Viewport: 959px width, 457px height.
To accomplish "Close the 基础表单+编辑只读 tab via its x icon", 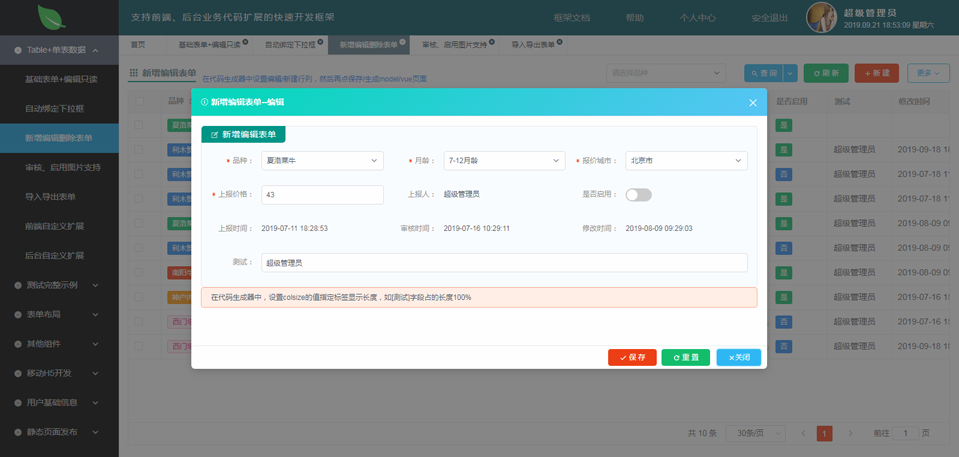I will pos(245,42).
